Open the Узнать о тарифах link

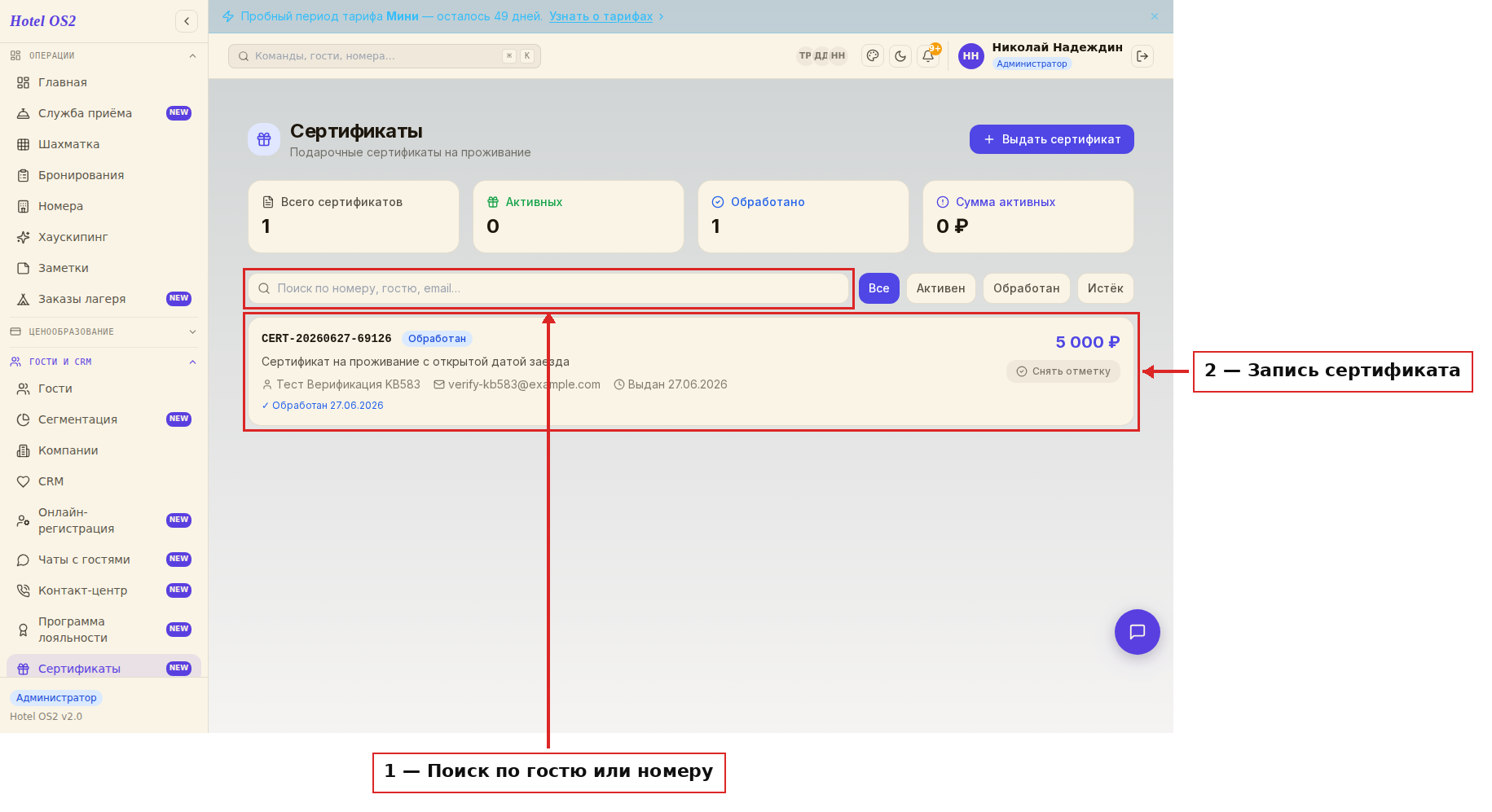point(601,16)
